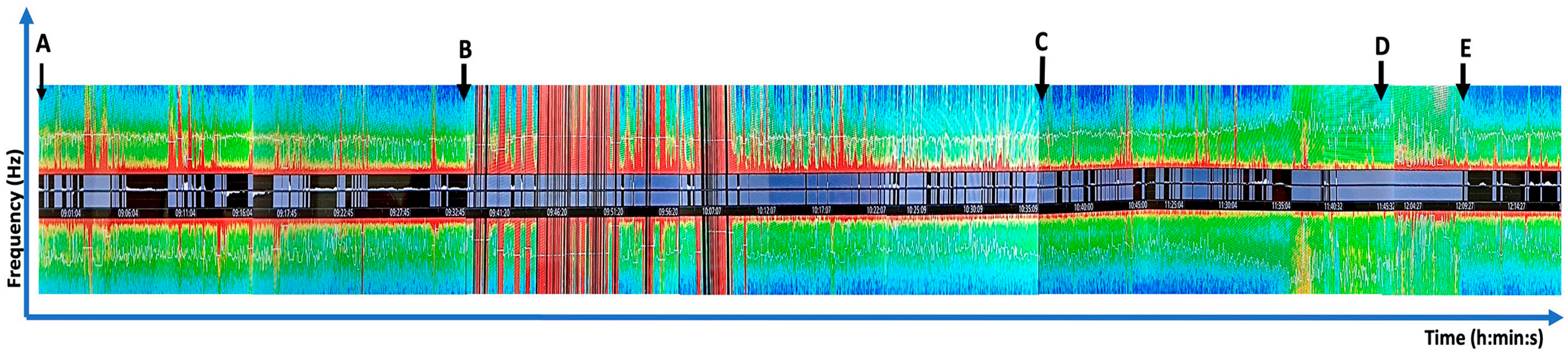
Task: Jump to the 09:01:04 timestamp
Action: [x=71, y=213]
